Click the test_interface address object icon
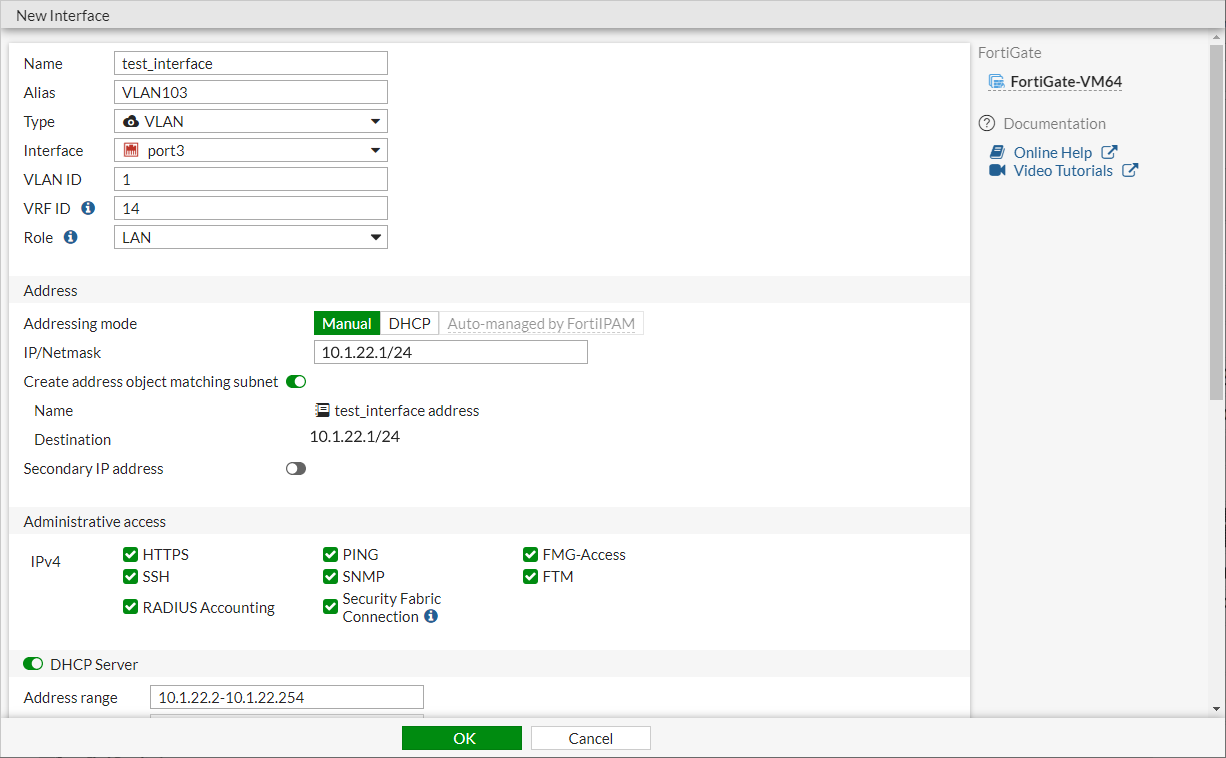The width and height of the screenshot is (1226, 758). tap(322, 410)
